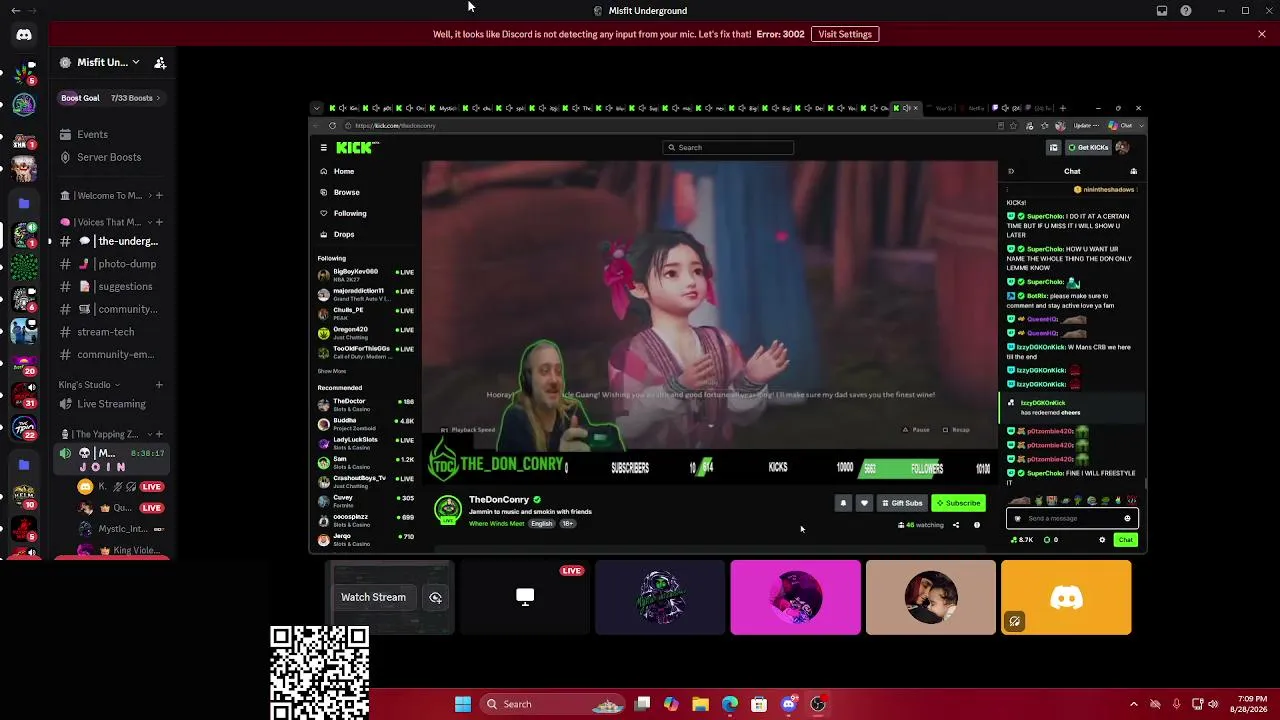Open the invite members icon beside Misfit Underground
This screenshot has height=720, width=1280.
point(160,63)
